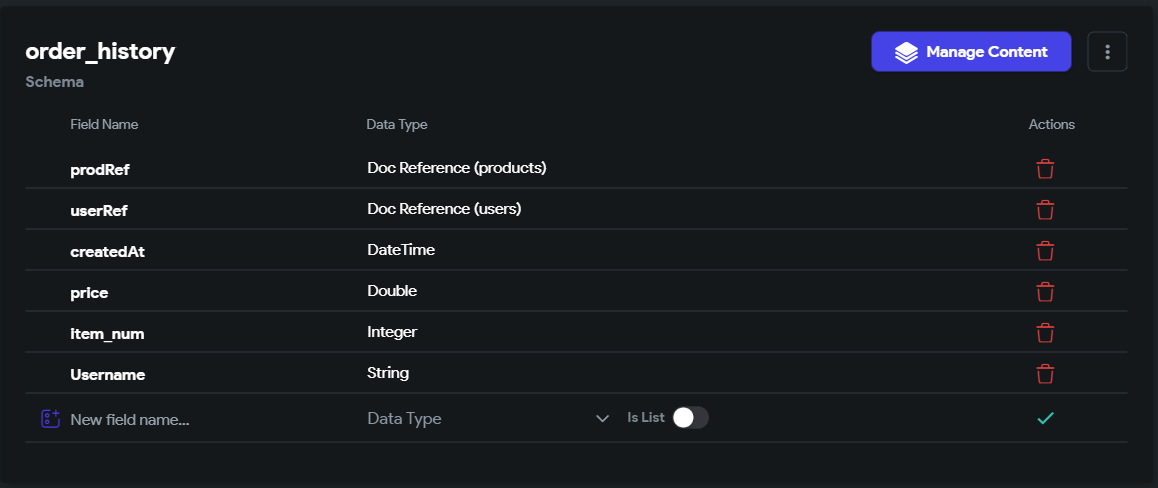Select the Username field row
The image size is (1158, 488).
(576, 374)
